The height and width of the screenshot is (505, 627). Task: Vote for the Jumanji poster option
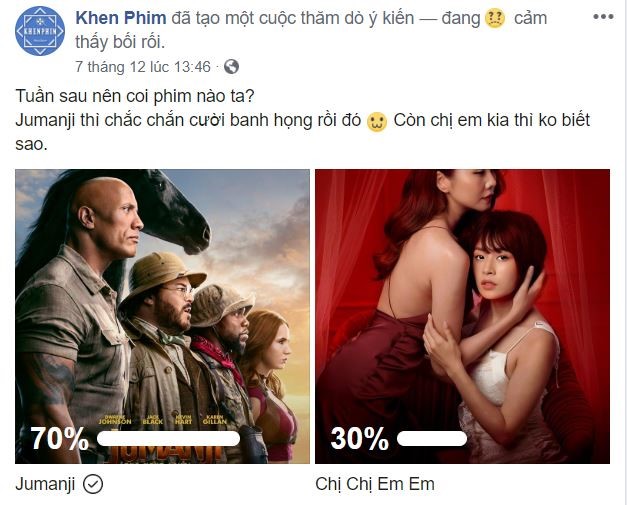(x=162, y=316)
